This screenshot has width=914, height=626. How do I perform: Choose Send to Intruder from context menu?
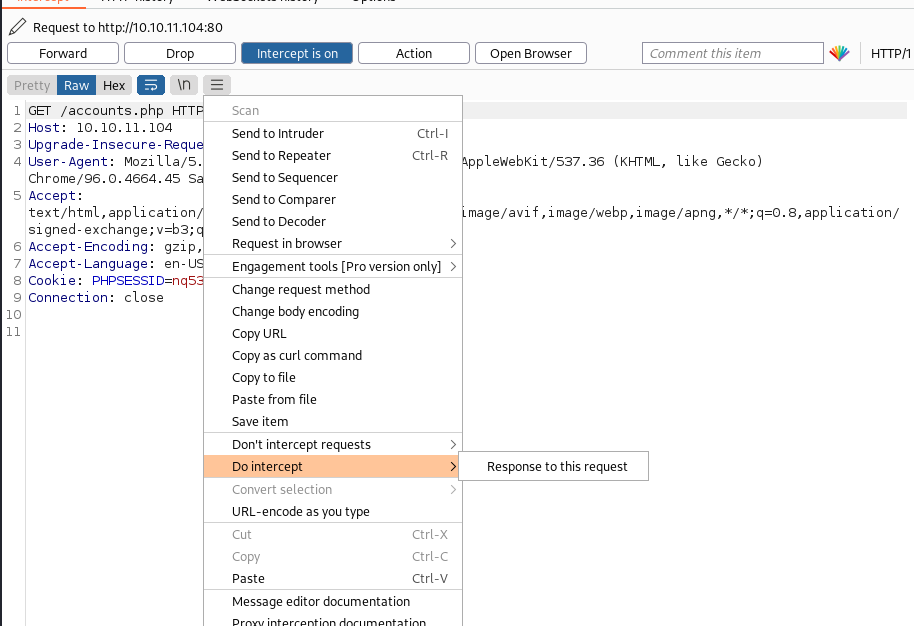278,134
